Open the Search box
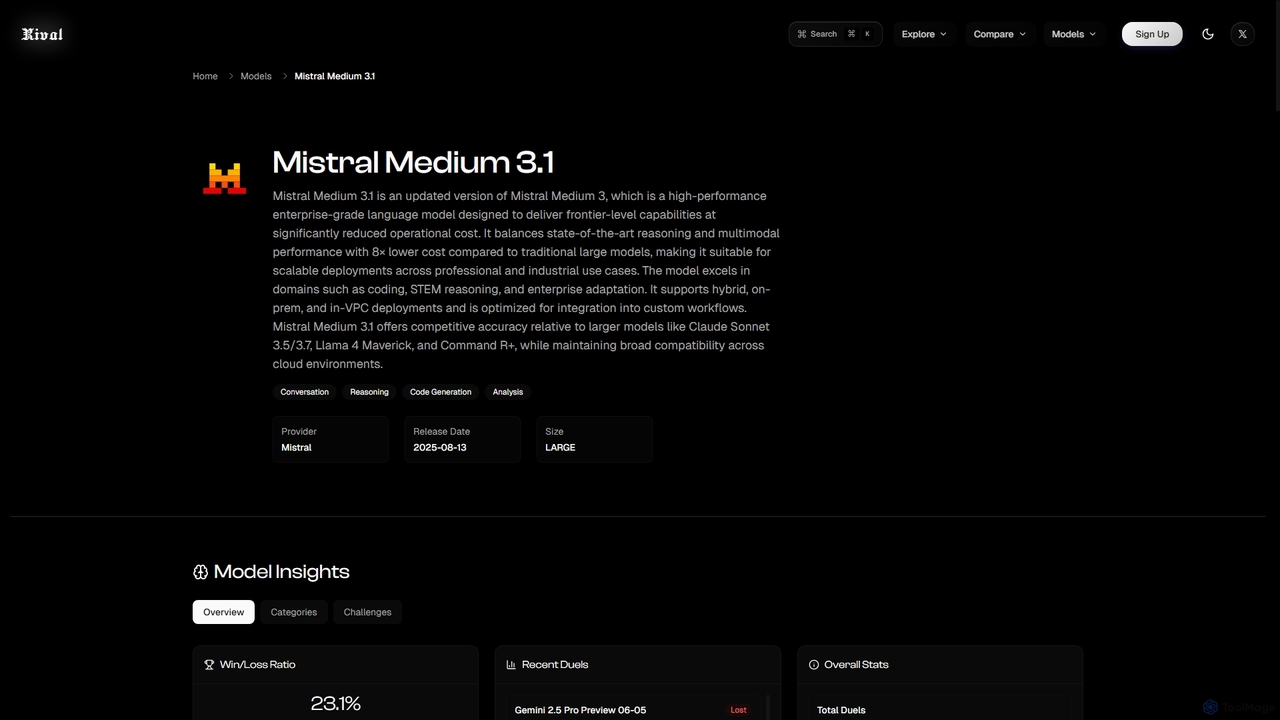 (x=835, y=34)
